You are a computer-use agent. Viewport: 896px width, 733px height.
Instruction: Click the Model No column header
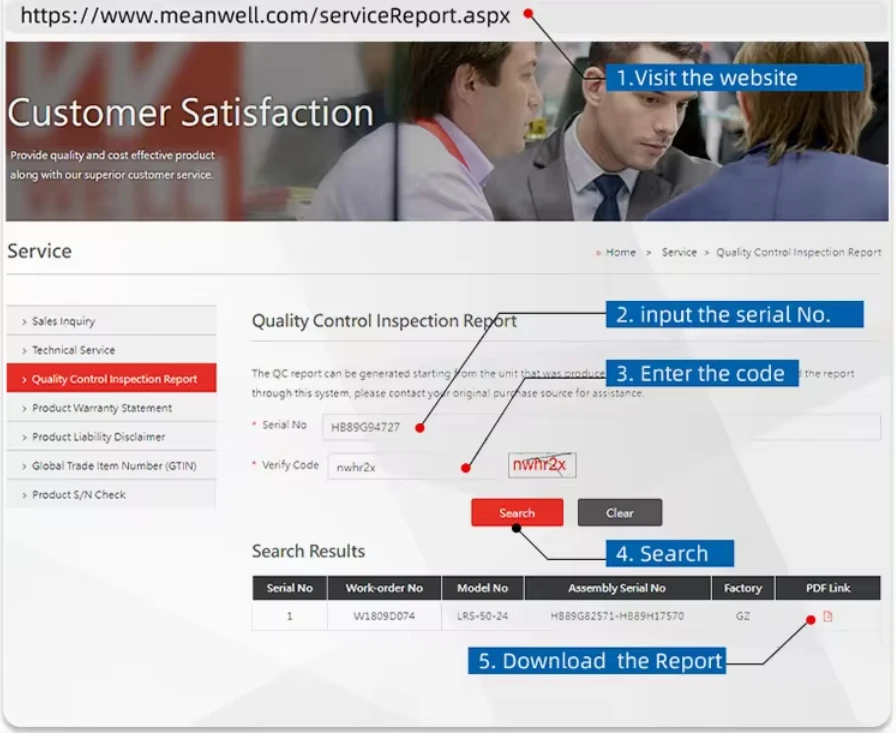click(x=482, y=588)
